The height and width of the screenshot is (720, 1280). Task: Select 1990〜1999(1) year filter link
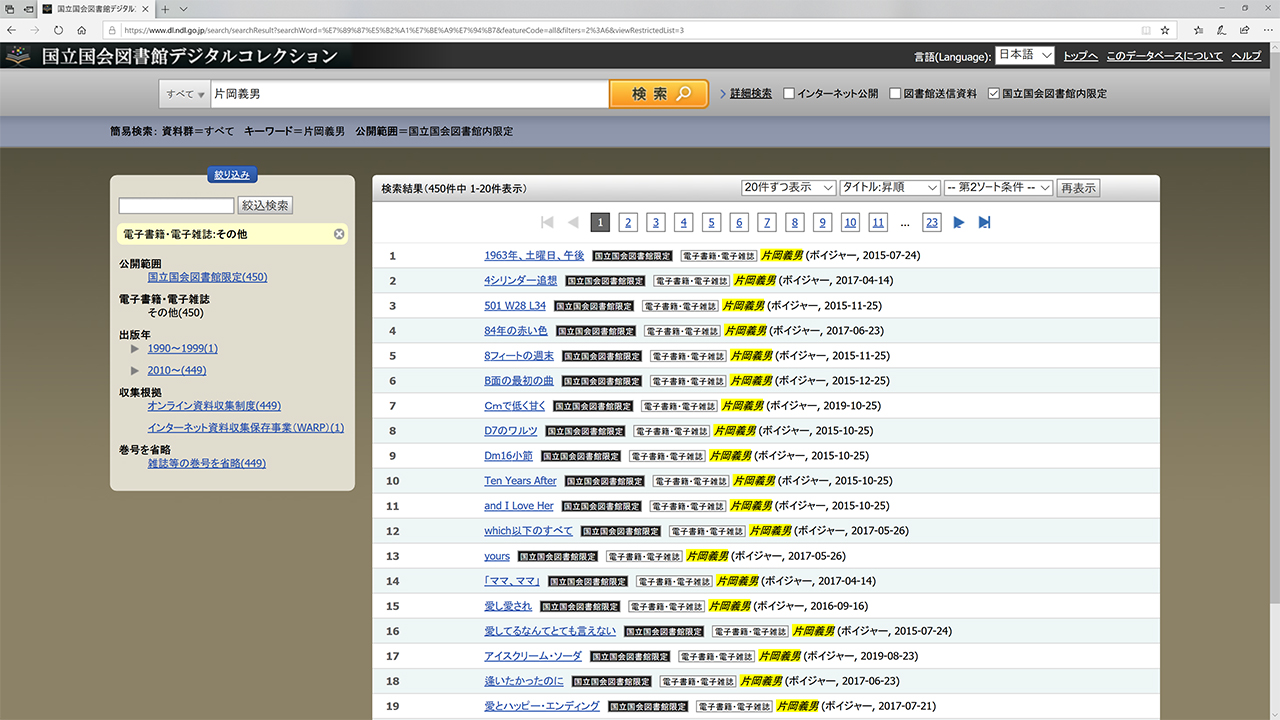click(182, 349)
